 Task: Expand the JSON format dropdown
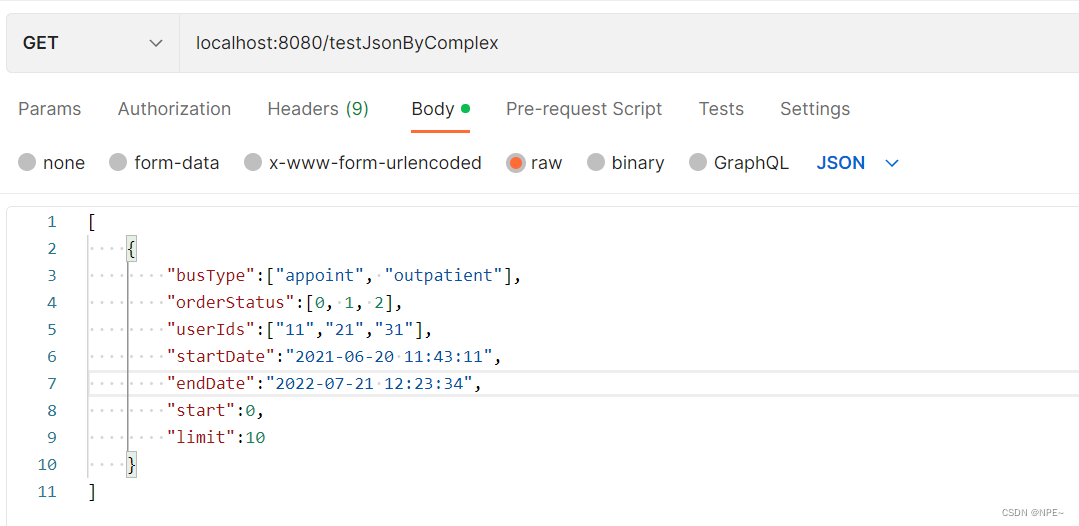click(x=841, y=163)
